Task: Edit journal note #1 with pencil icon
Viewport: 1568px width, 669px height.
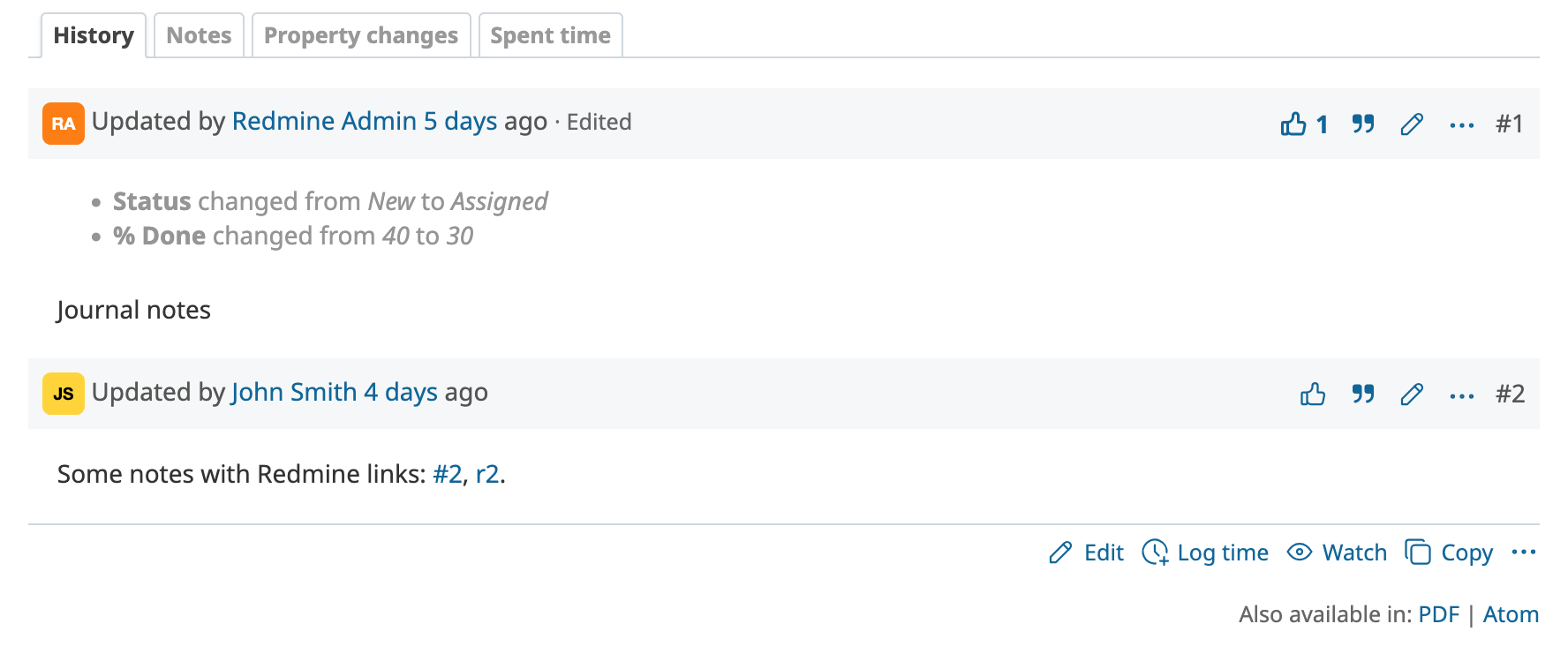Action: [x=1412, y=124]
